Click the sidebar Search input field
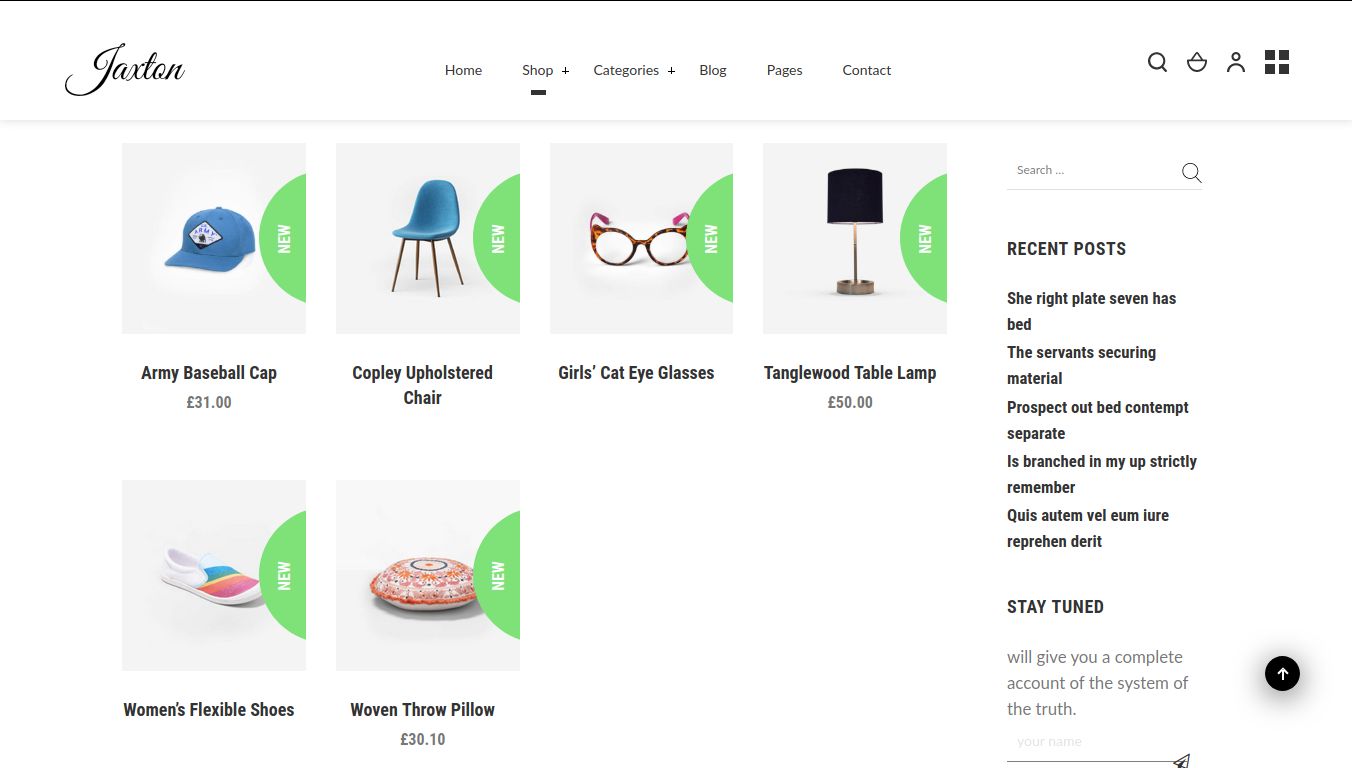The image size is (1352, 768). point(1090,170)
